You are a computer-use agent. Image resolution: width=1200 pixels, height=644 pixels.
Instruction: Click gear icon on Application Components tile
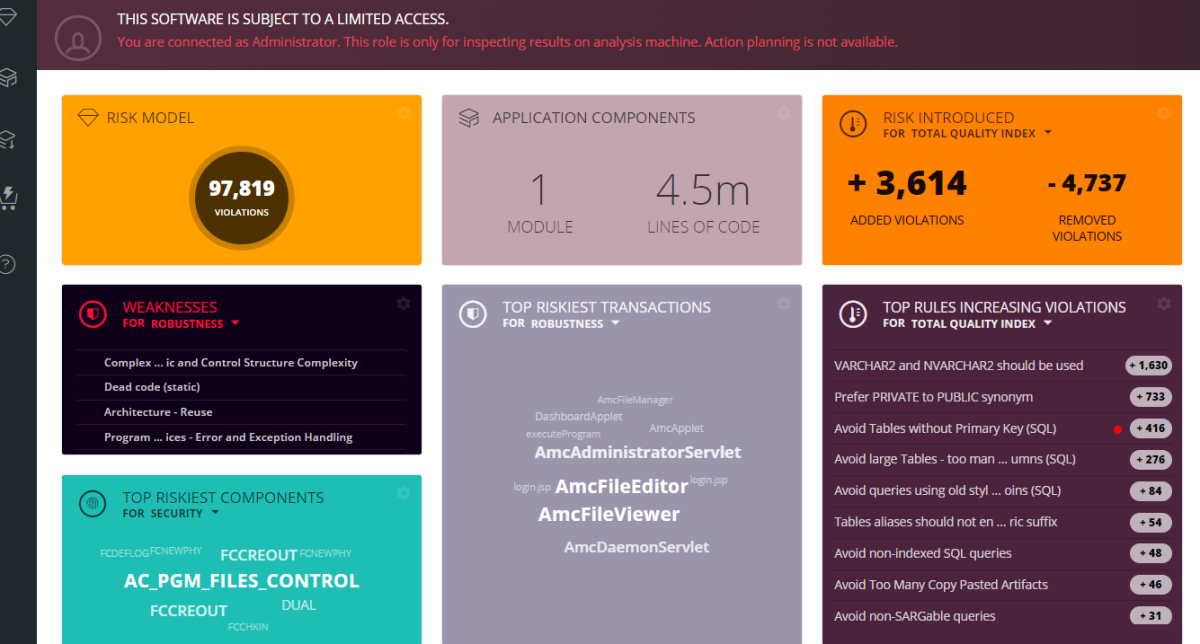point(784,113)
